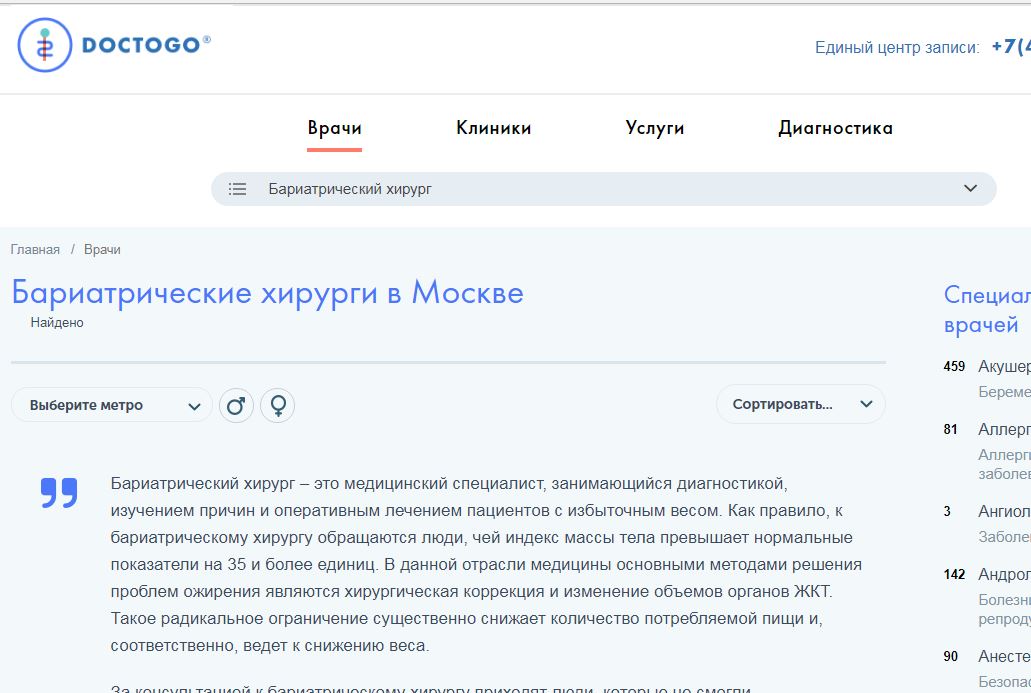Filter doctors by female gender icon

point(277,405)
